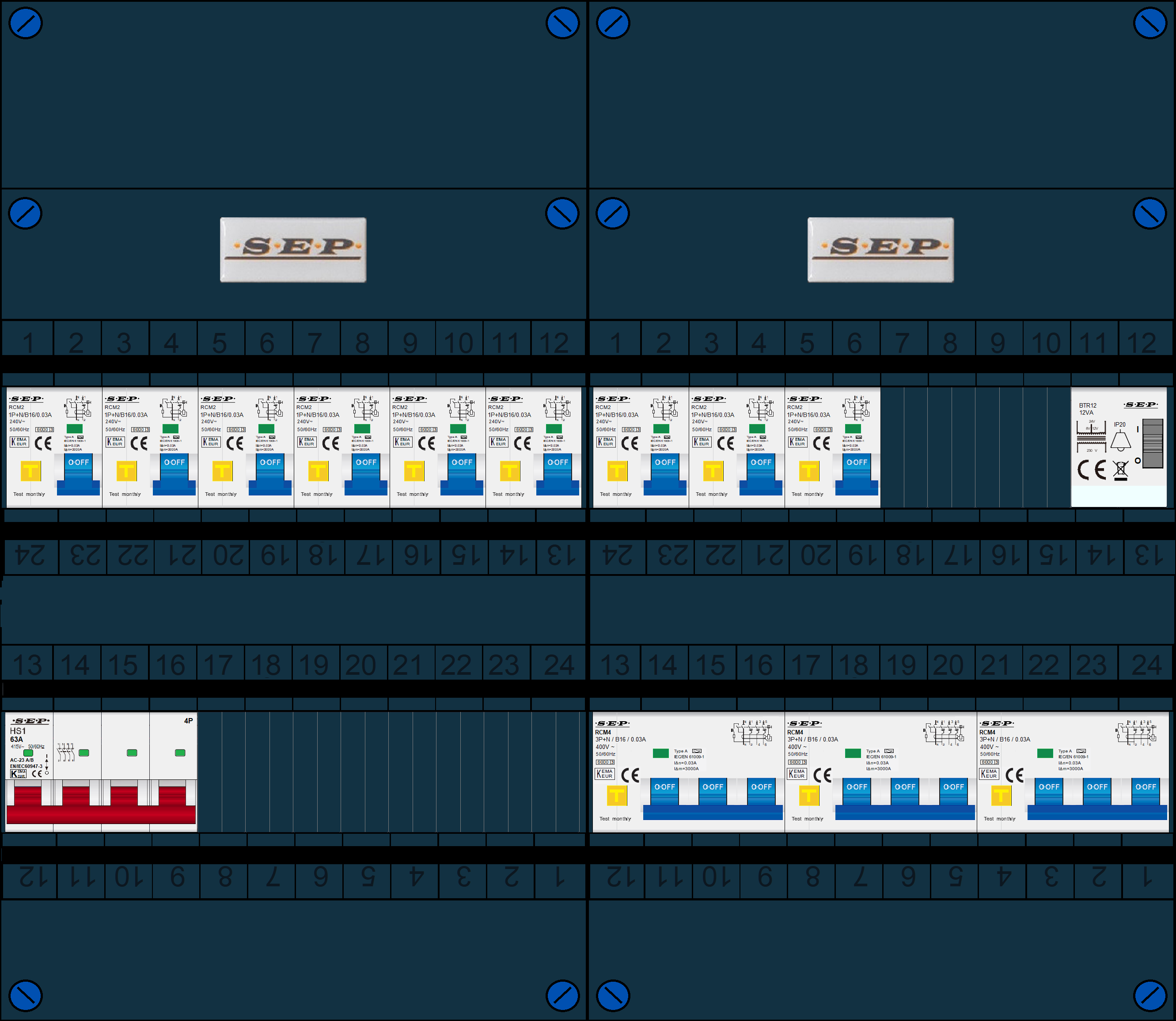
Task: Push yellow T test button, right panel slot 1
Action: tap(617, 471)
